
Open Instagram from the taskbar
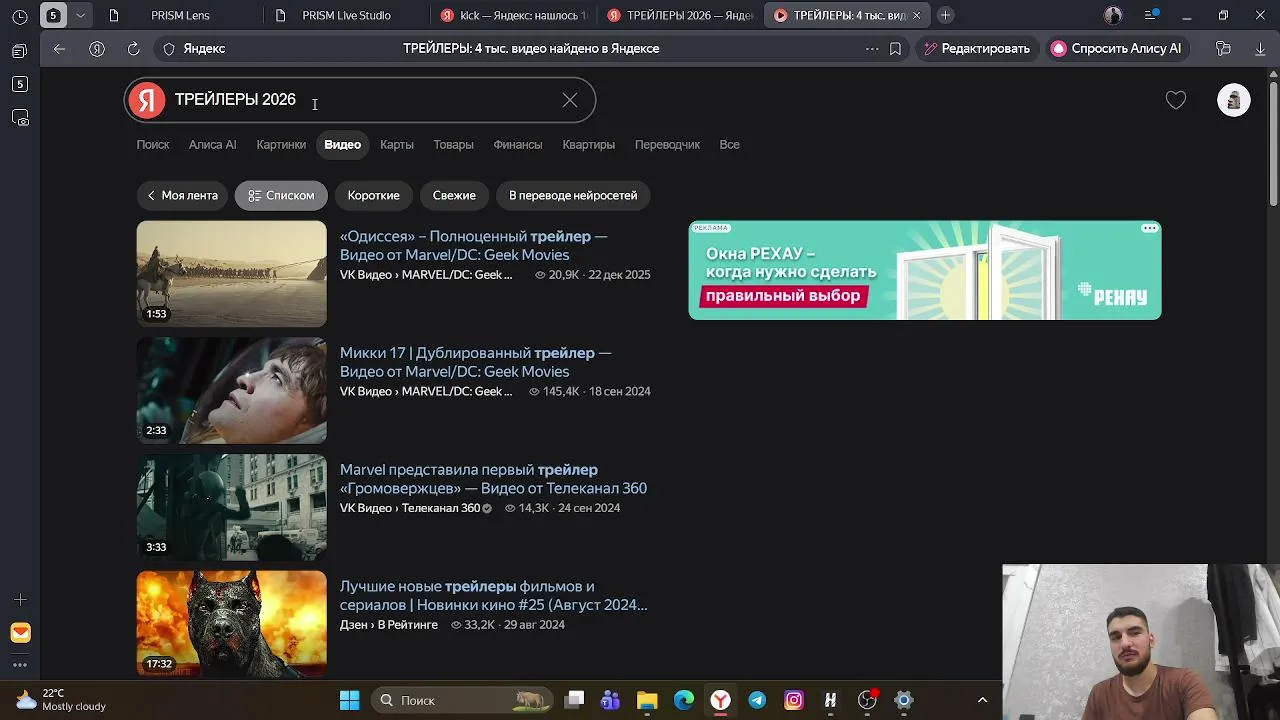[794, 700]
